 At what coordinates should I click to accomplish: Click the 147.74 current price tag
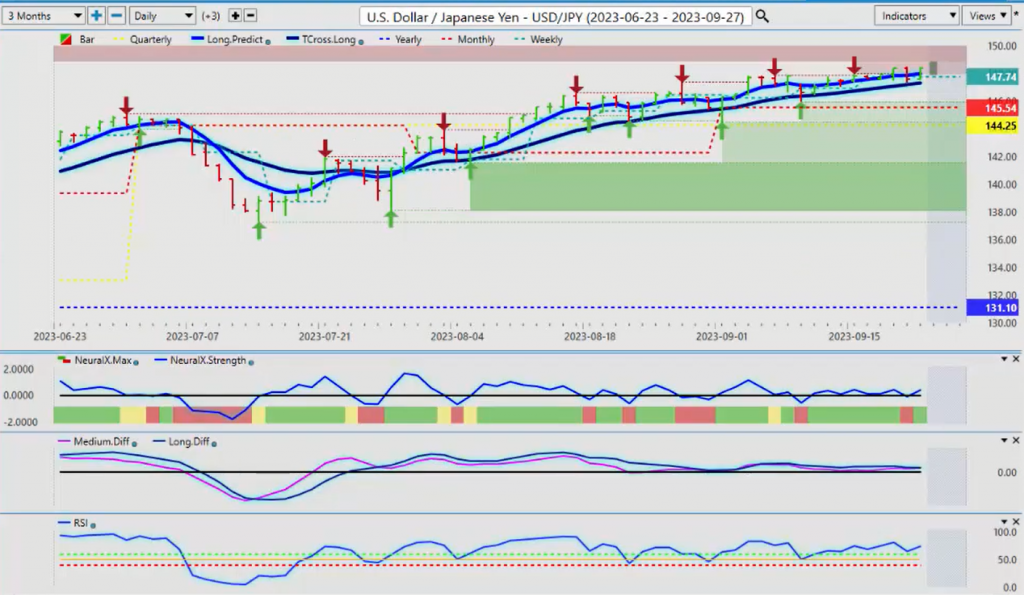991,77
